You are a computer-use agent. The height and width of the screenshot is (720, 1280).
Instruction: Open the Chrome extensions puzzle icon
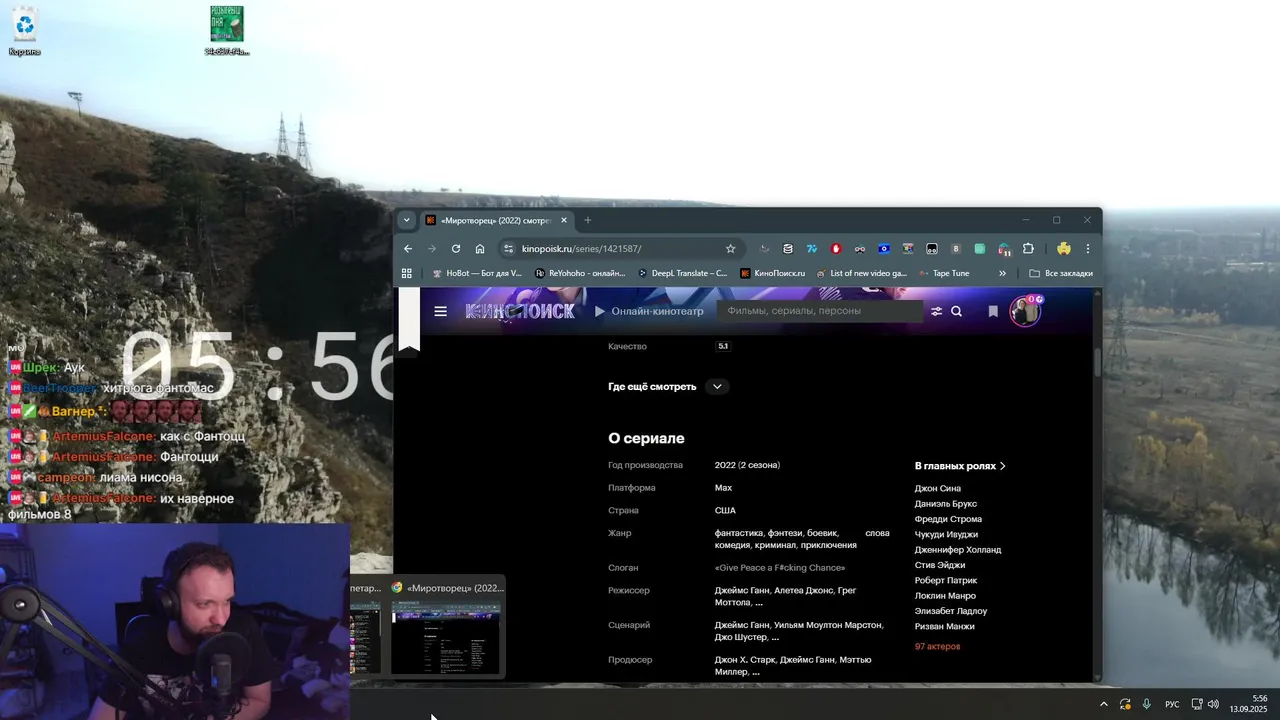(x=1028, y=249)
